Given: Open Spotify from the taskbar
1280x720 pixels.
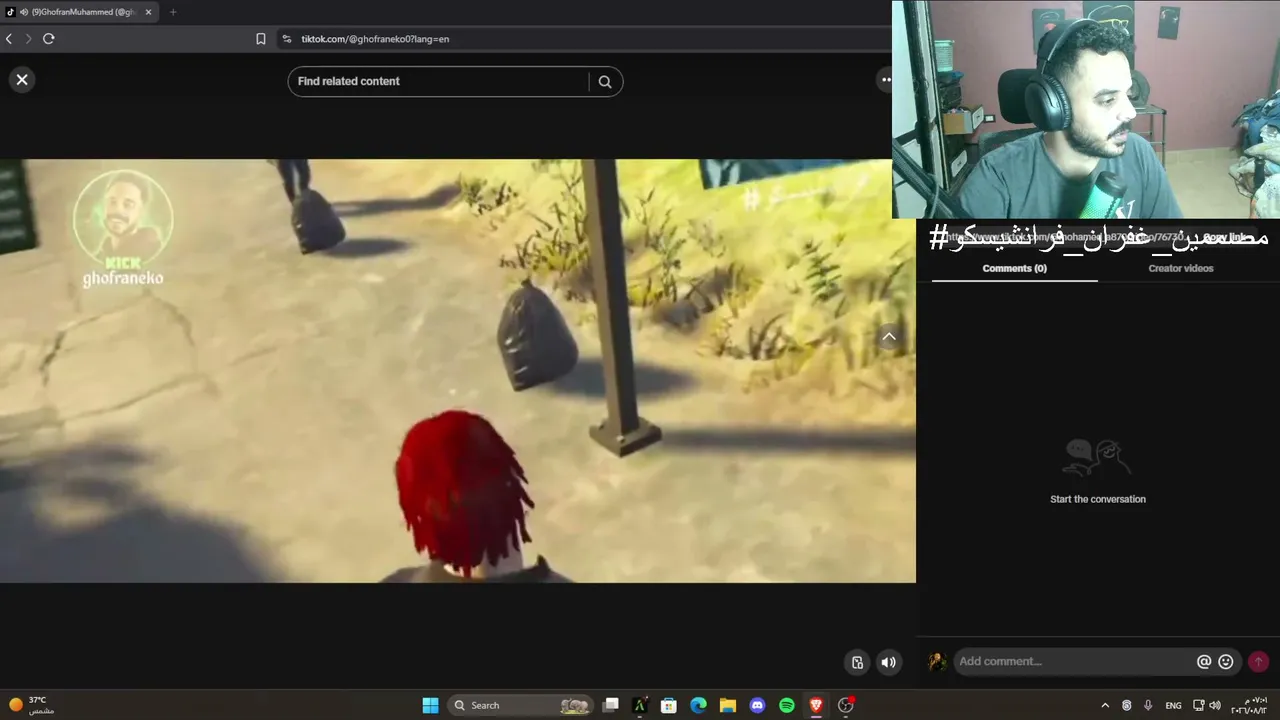Looking at the screenshot, I should pyautogui.click(x=787, y=705).
